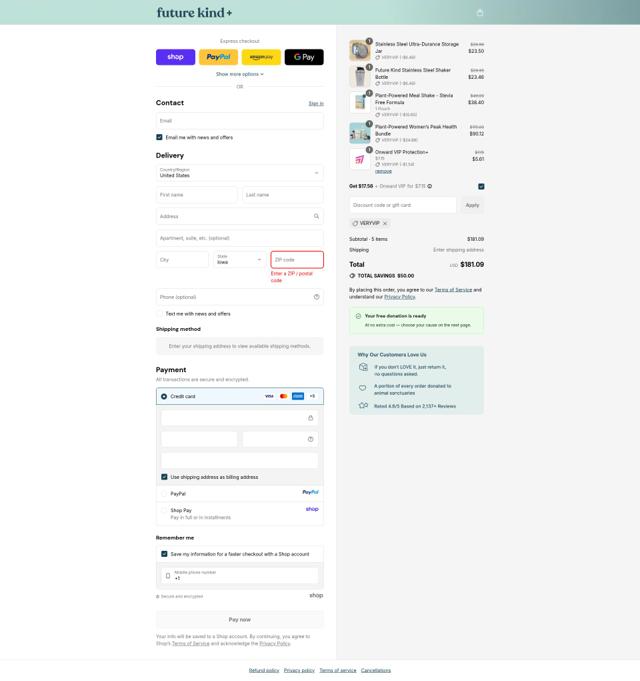The image size is (640, 681).
Task: Remove Onward VIP Protection+ from order
Action: (383, 171)
